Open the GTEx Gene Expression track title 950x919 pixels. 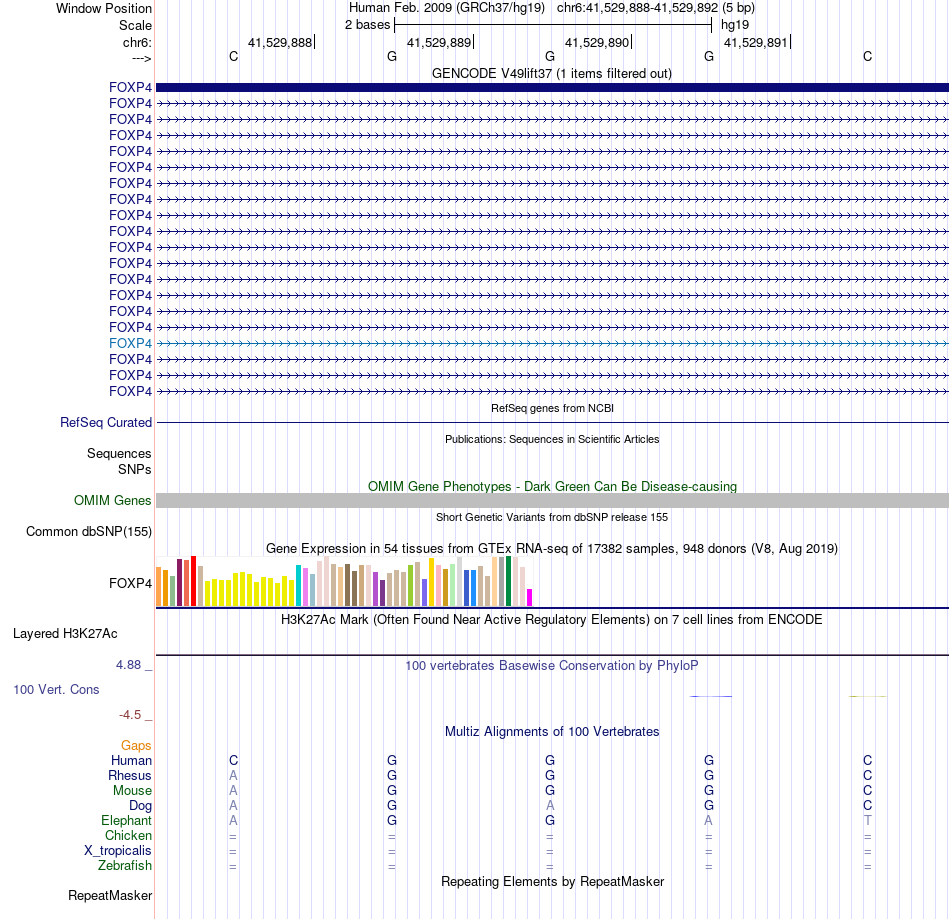pos(552,548)
